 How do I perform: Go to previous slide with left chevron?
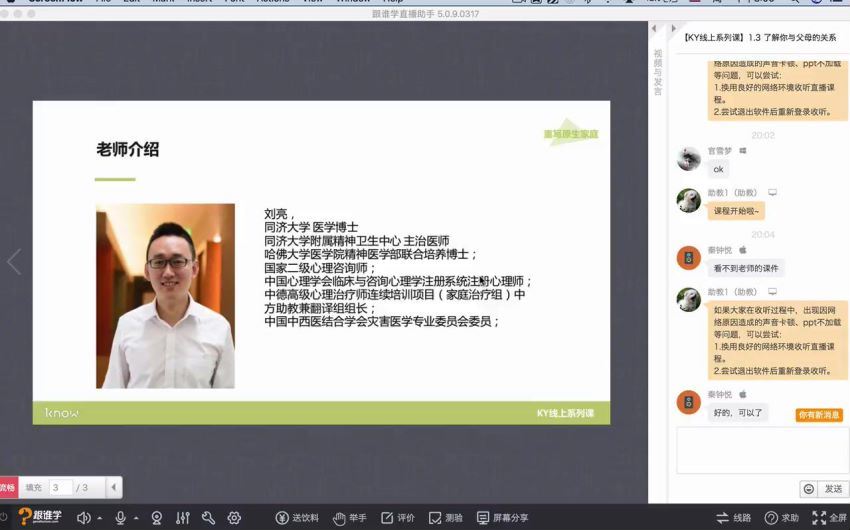pos(14,262)
